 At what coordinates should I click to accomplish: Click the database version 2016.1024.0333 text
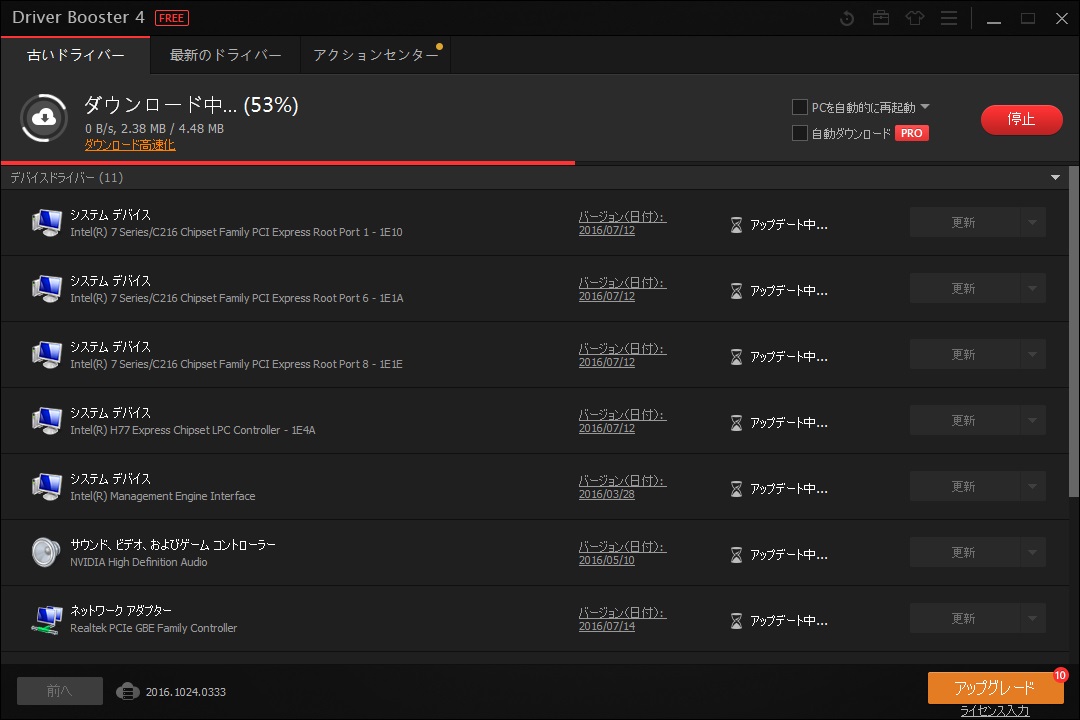[186, 692]
